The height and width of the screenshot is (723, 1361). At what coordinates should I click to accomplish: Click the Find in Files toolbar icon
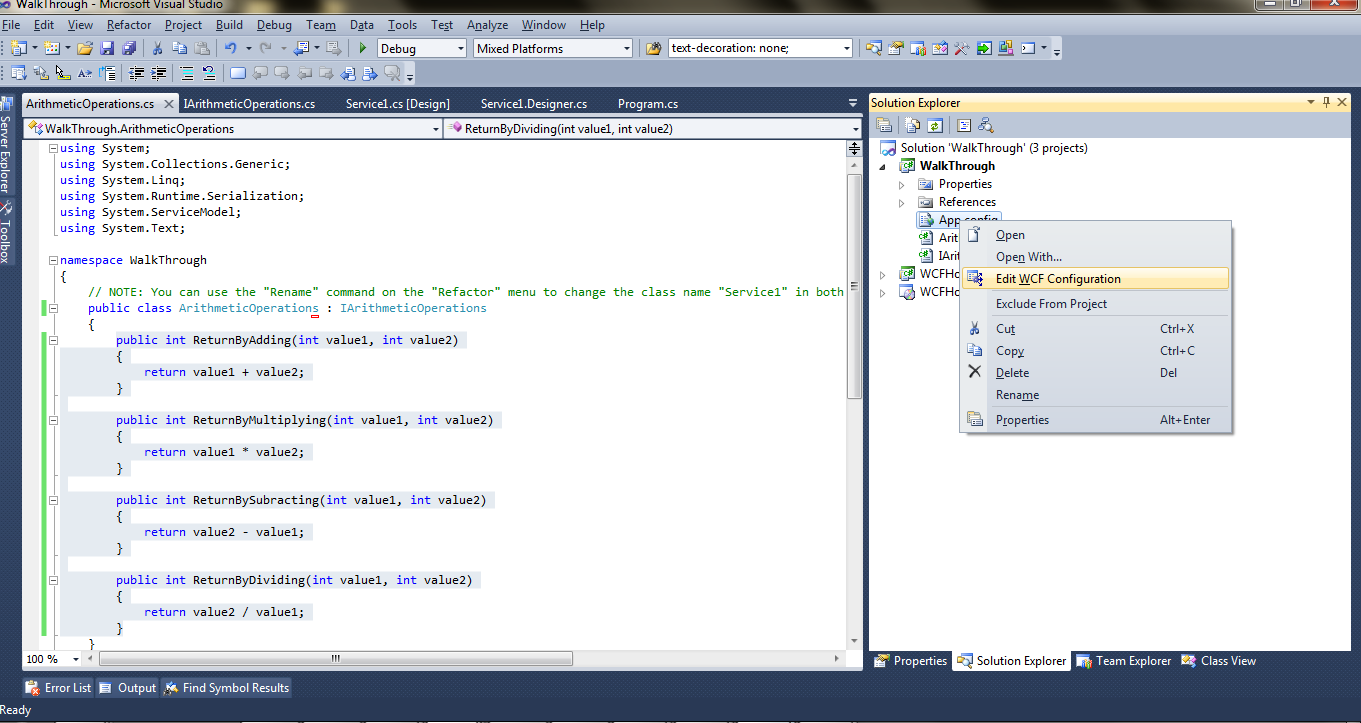tap(654, 48)
